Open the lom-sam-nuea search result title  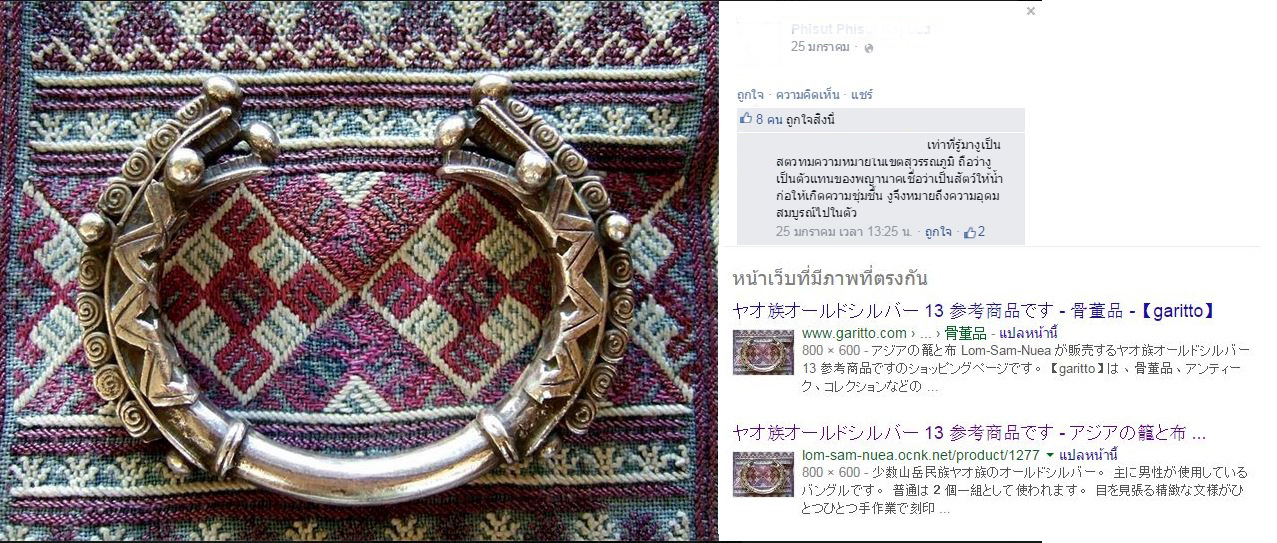pos(969,433)
